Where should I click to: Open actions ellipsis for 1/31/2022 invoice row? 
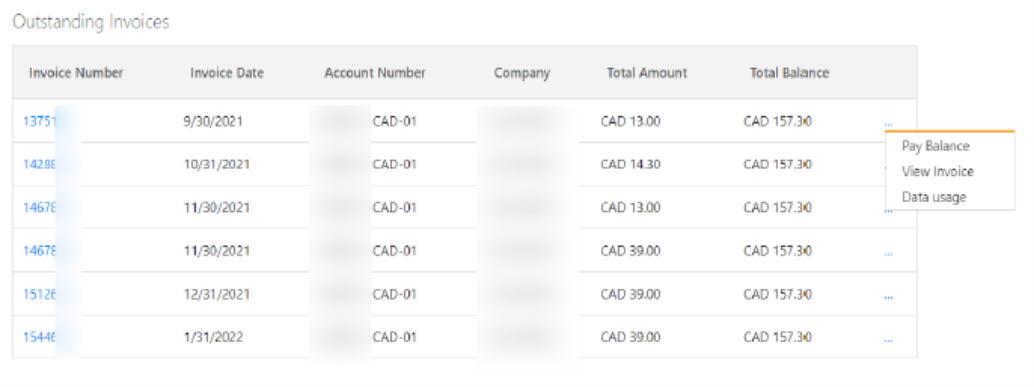[888, 340]
